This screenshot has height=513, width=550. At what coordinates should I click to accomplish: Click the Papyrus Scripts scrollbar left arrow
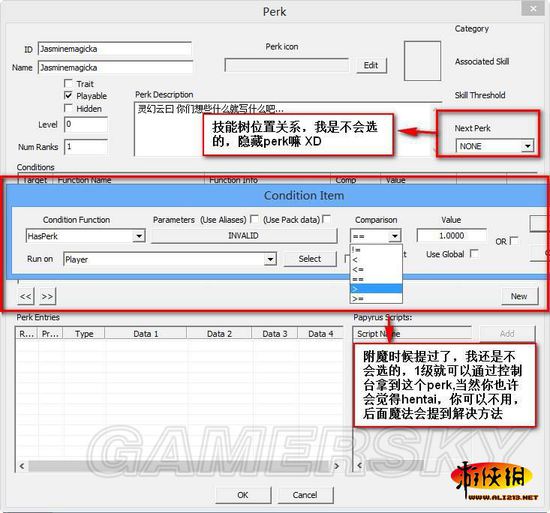(359, 466)
